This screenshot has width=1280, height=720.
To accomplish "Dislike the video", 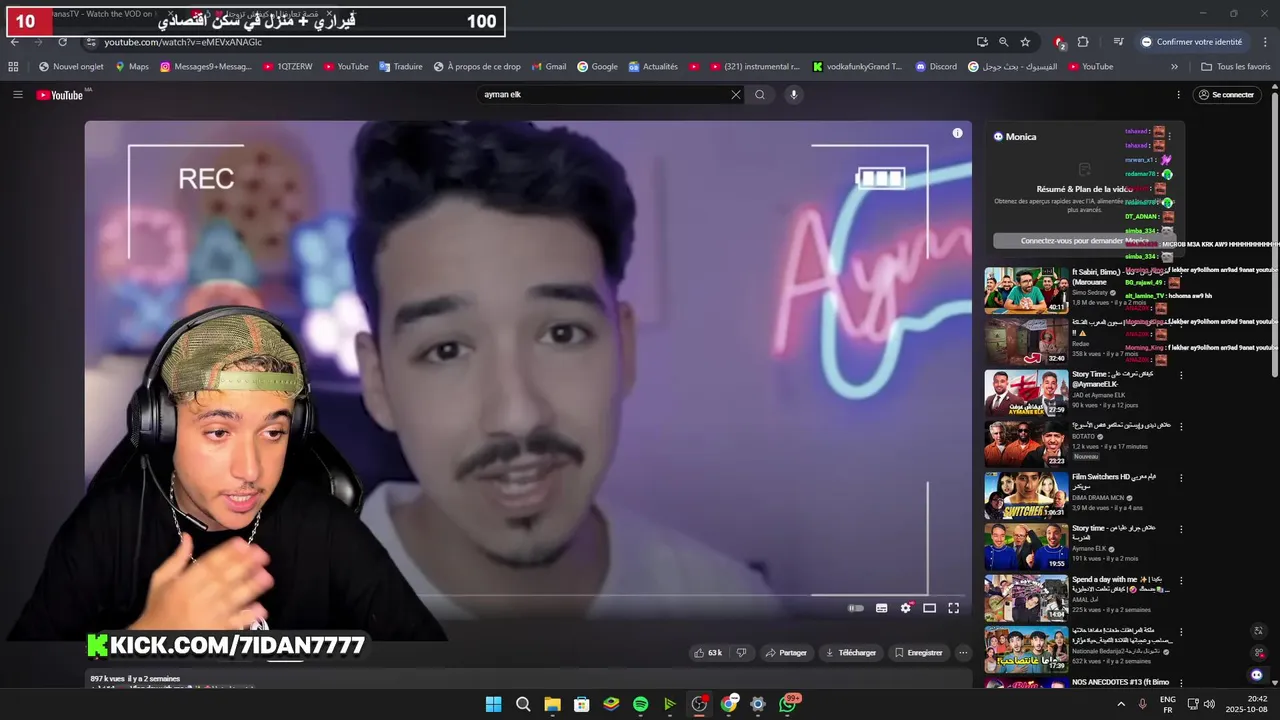I will (741, 652).
